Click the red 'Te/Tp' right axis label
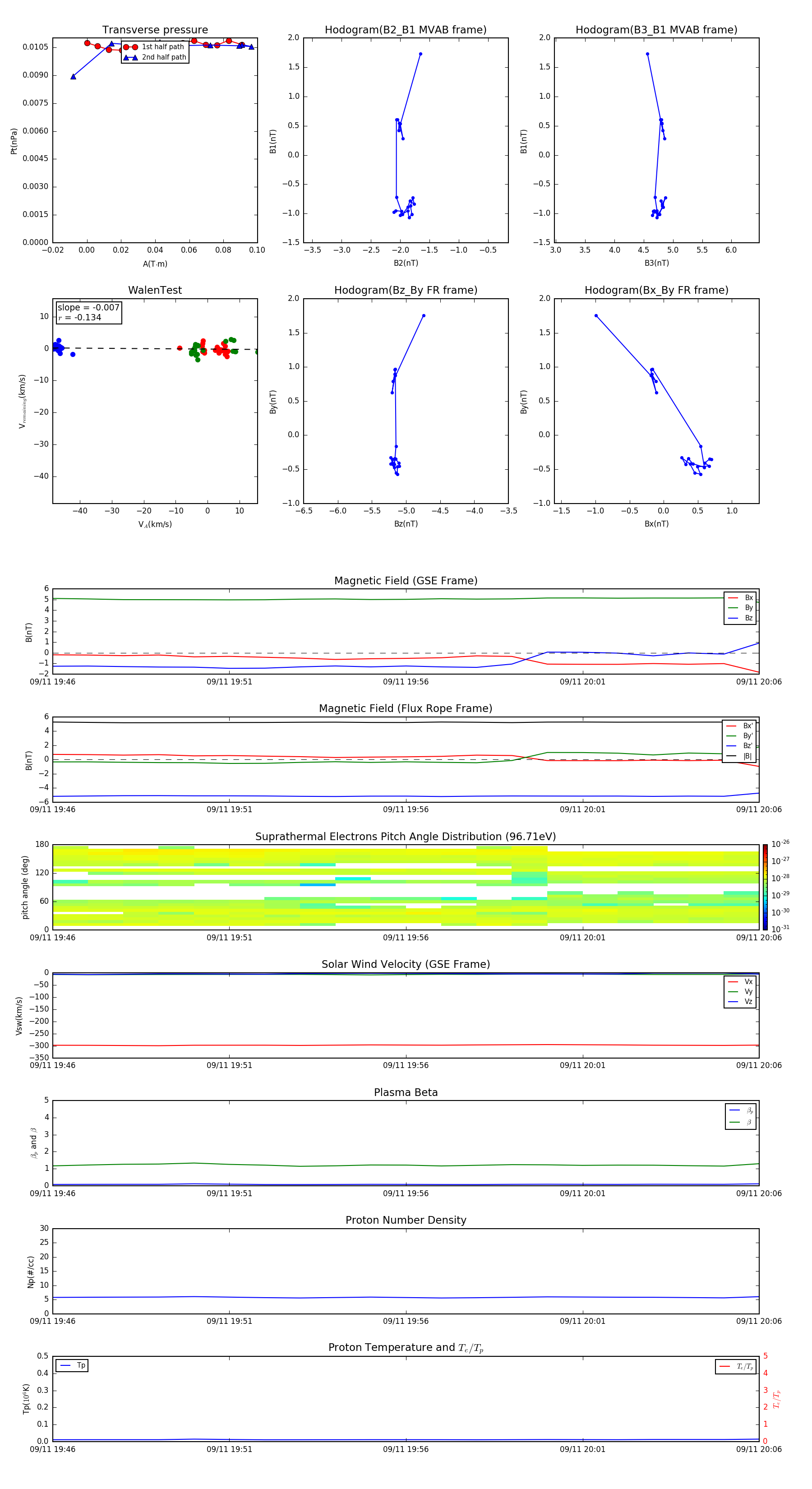The image size is (812, 1489). click(x=776, y=1399)
